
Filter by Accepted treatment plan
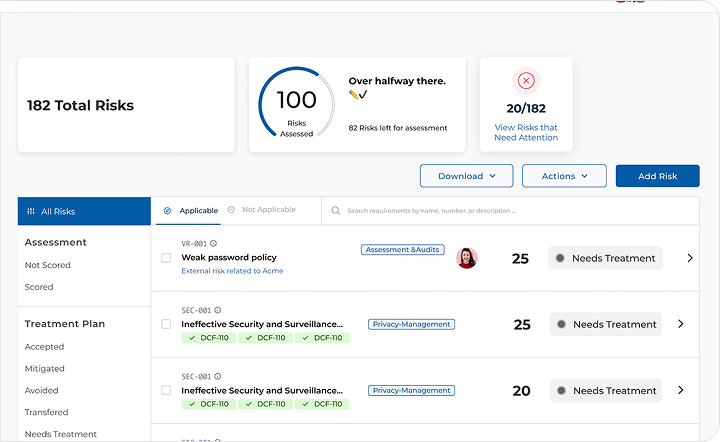pyautogui.click(x=45, y=347)
